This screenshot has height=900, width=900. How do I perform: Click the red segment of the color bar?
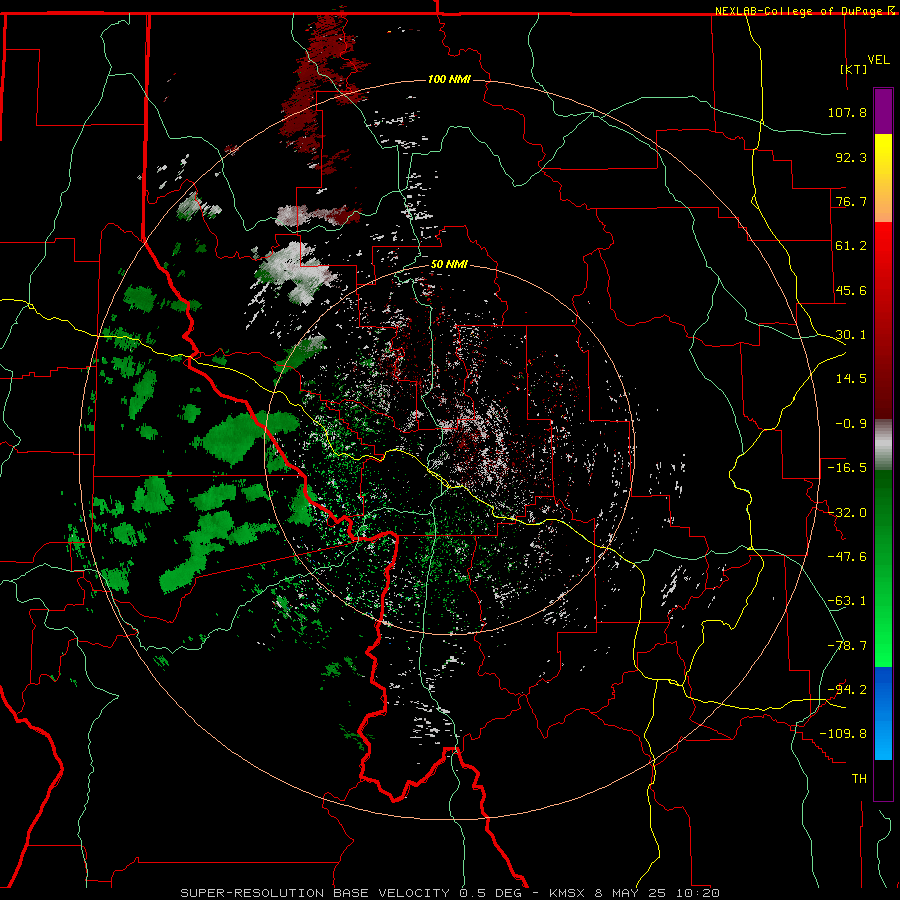[x=883, y=320]
